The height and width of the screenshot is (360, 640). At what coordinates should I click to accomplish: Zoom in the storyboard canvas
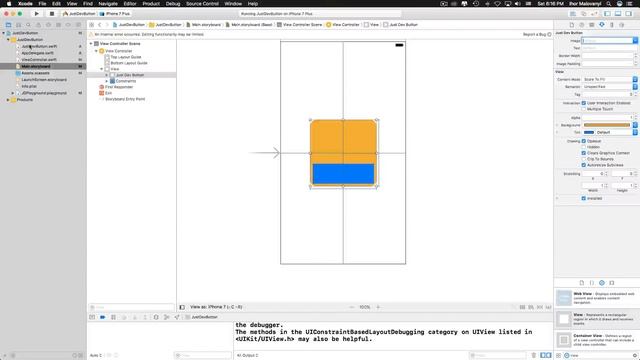378,307
